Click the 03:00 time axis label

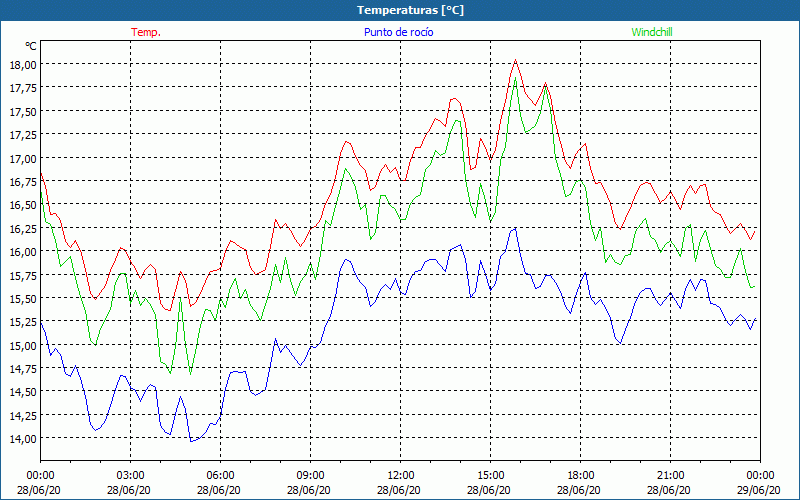click(x=131, y=476)
